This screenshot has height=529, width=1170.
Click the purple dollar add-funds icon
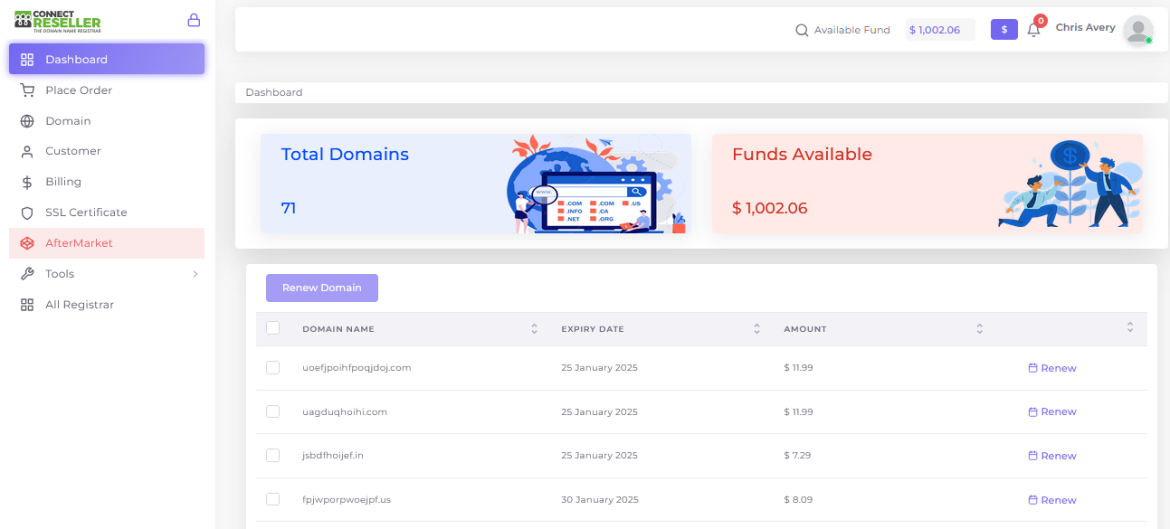[1004, 30]
